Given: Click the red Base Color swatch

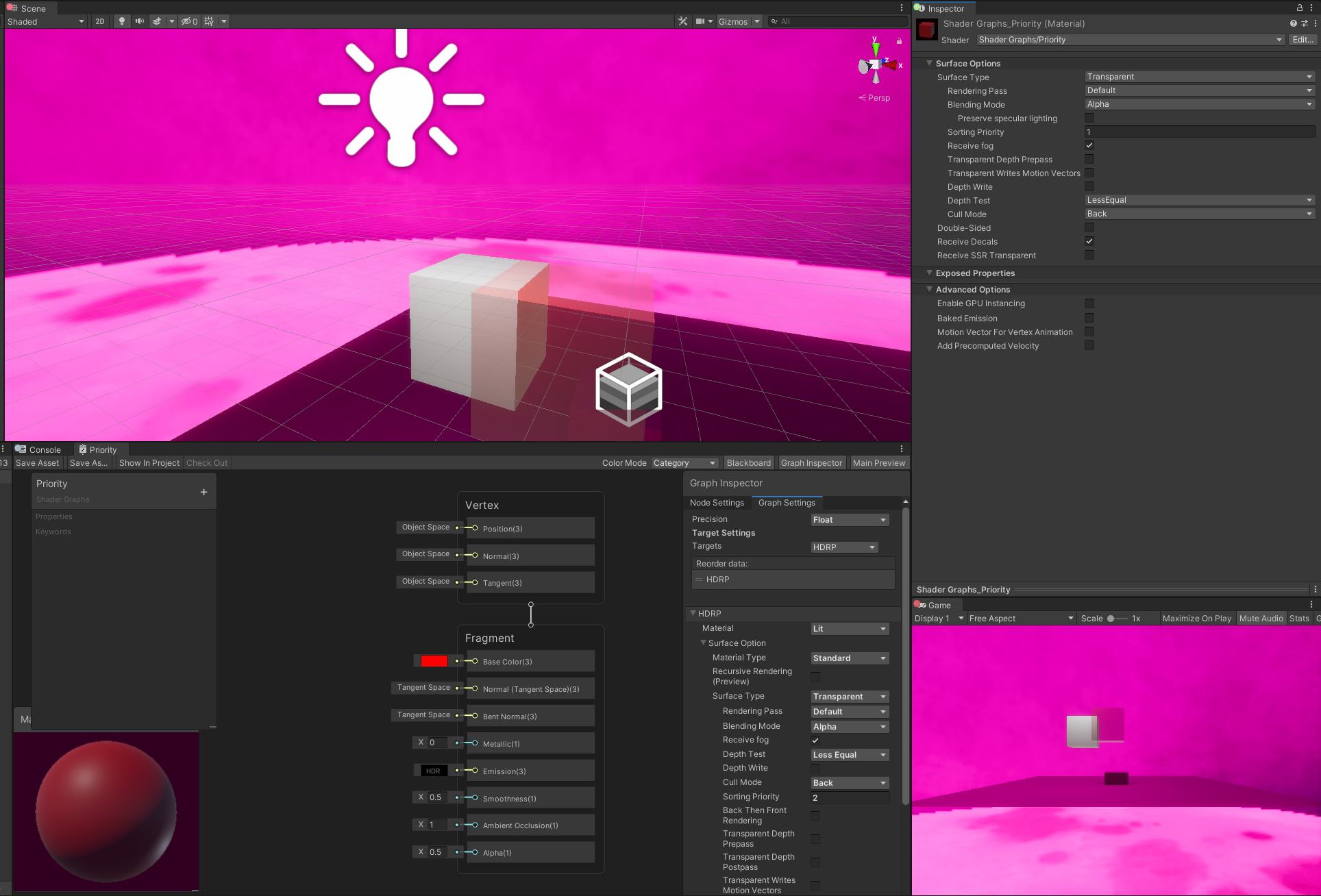Looking at the screenshot, I should tap(434, 661).
